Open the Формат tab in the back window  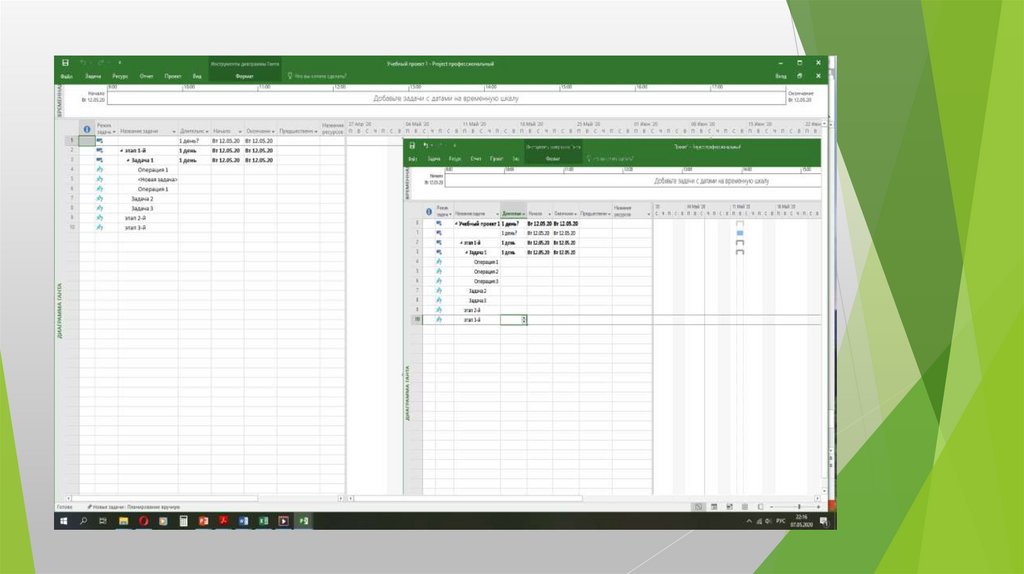(x=244, y=76)
